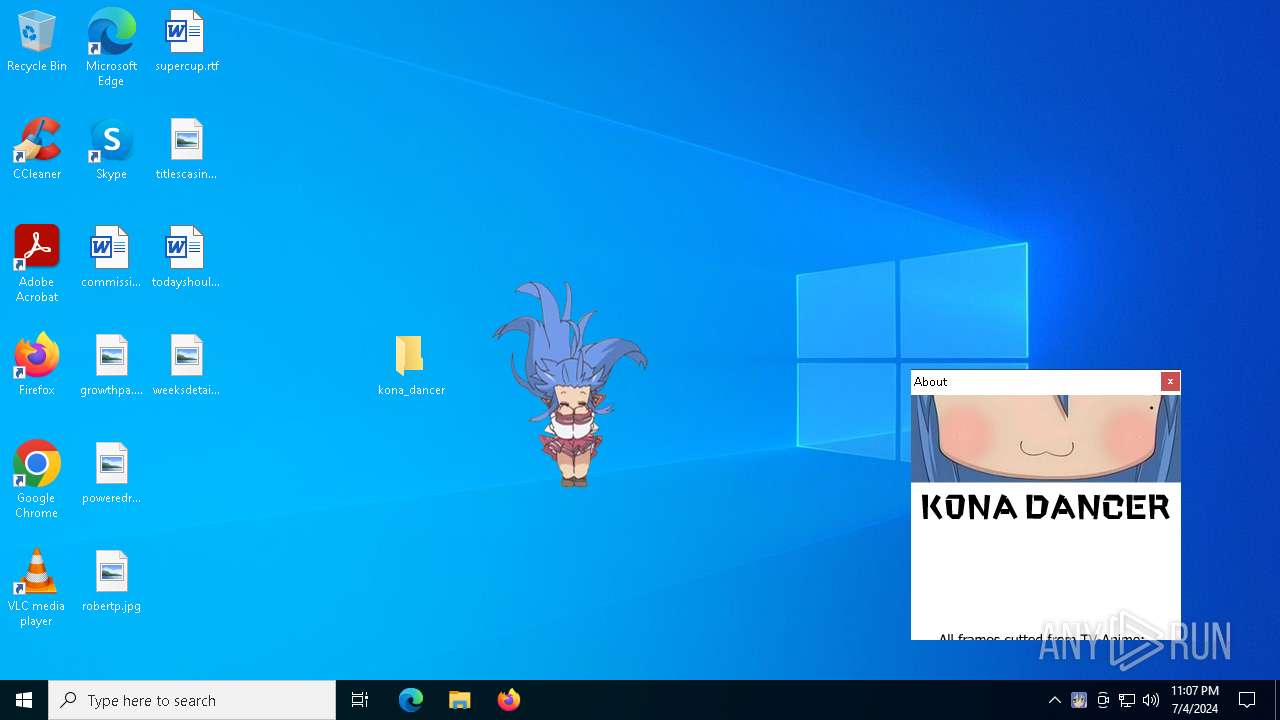Click the KONA DANCER title text
The image size is (1280, 720).
pyautogui.click(x=1045, y=507)
